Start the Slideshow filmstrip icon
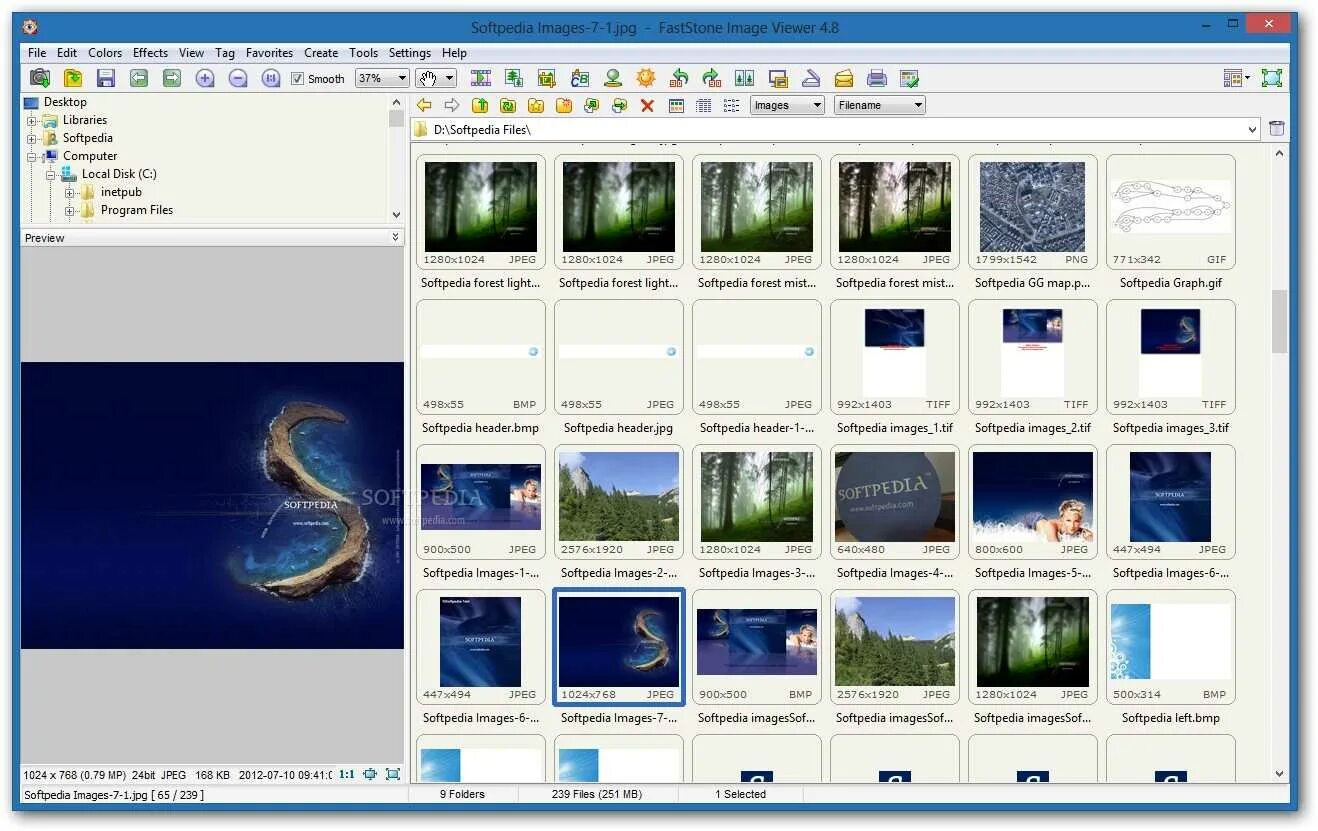Viewport: 1318px width, 831px height. [x=481, y=78]
